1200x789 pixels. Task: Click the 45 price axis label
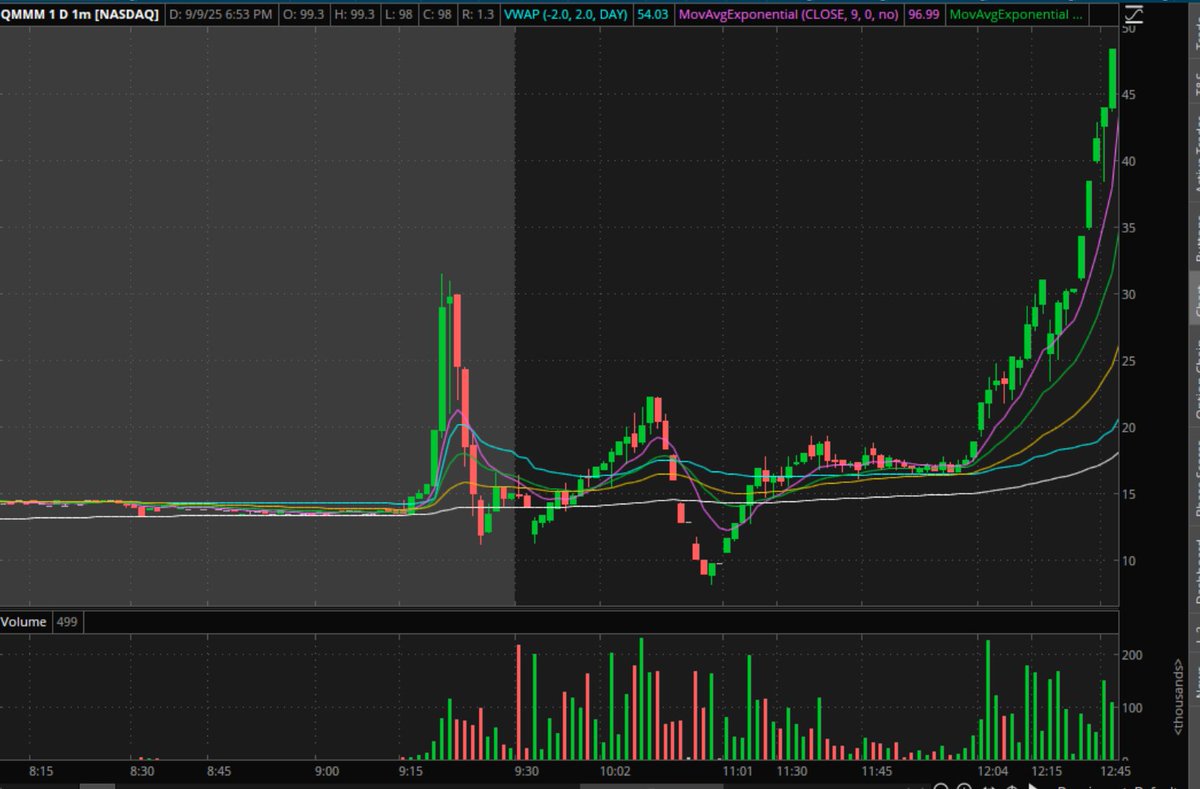coord(1127,95)
